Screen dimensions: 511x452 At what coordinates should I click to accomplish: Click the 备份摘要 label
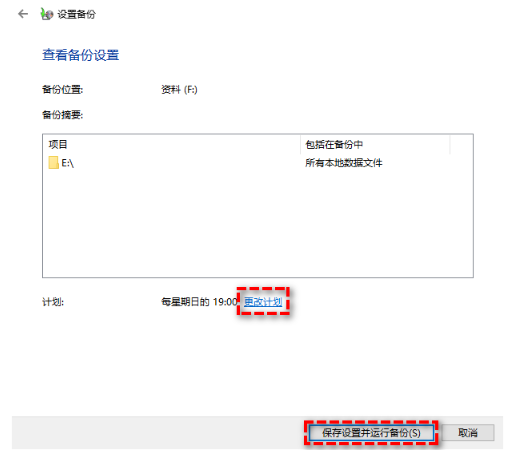tap(62, 115)
